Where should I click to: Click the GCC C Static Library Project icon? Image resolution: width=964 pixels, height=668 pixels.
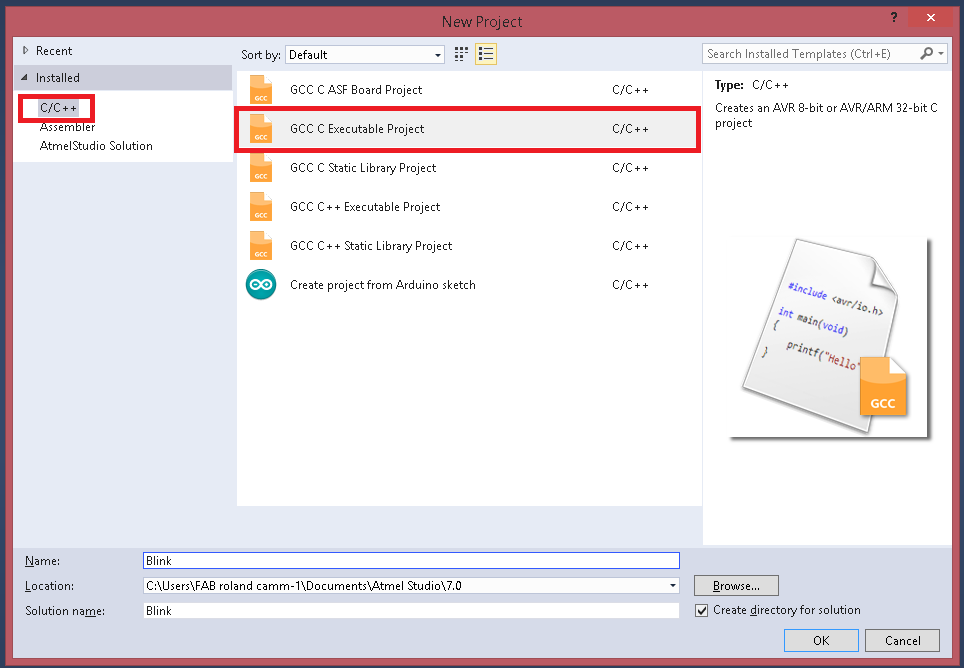[x=261, y=168]
